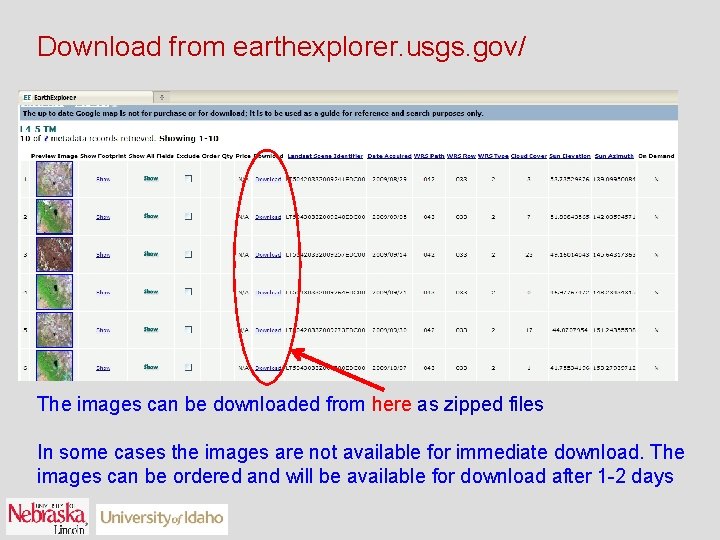Screen dimensions: 720x540
Task: Open the preview thumbnail in row 5
Action: (x=54, y=330)
